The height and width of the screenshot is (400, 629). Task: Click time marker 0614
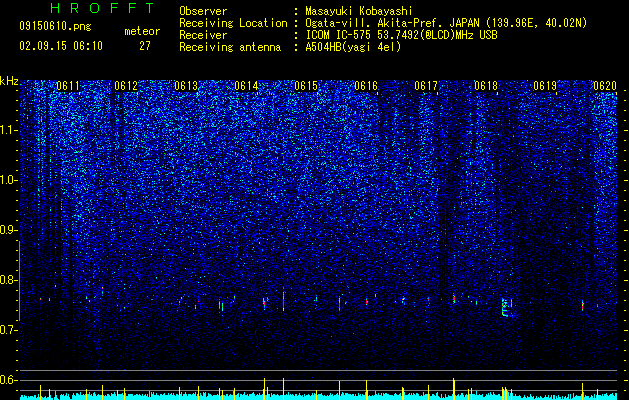point(246,86)
